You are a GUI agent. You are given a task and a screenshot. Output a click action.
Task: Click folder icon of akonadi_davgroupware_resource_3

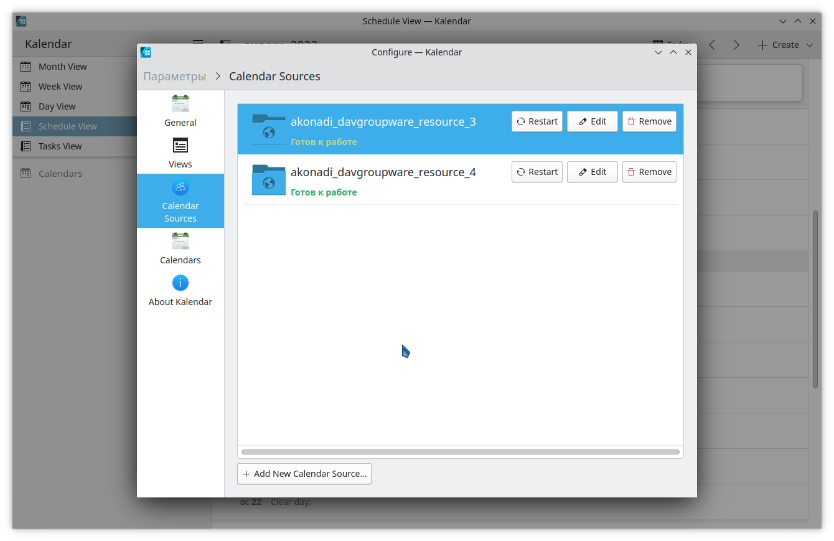(x=268, y=129)
